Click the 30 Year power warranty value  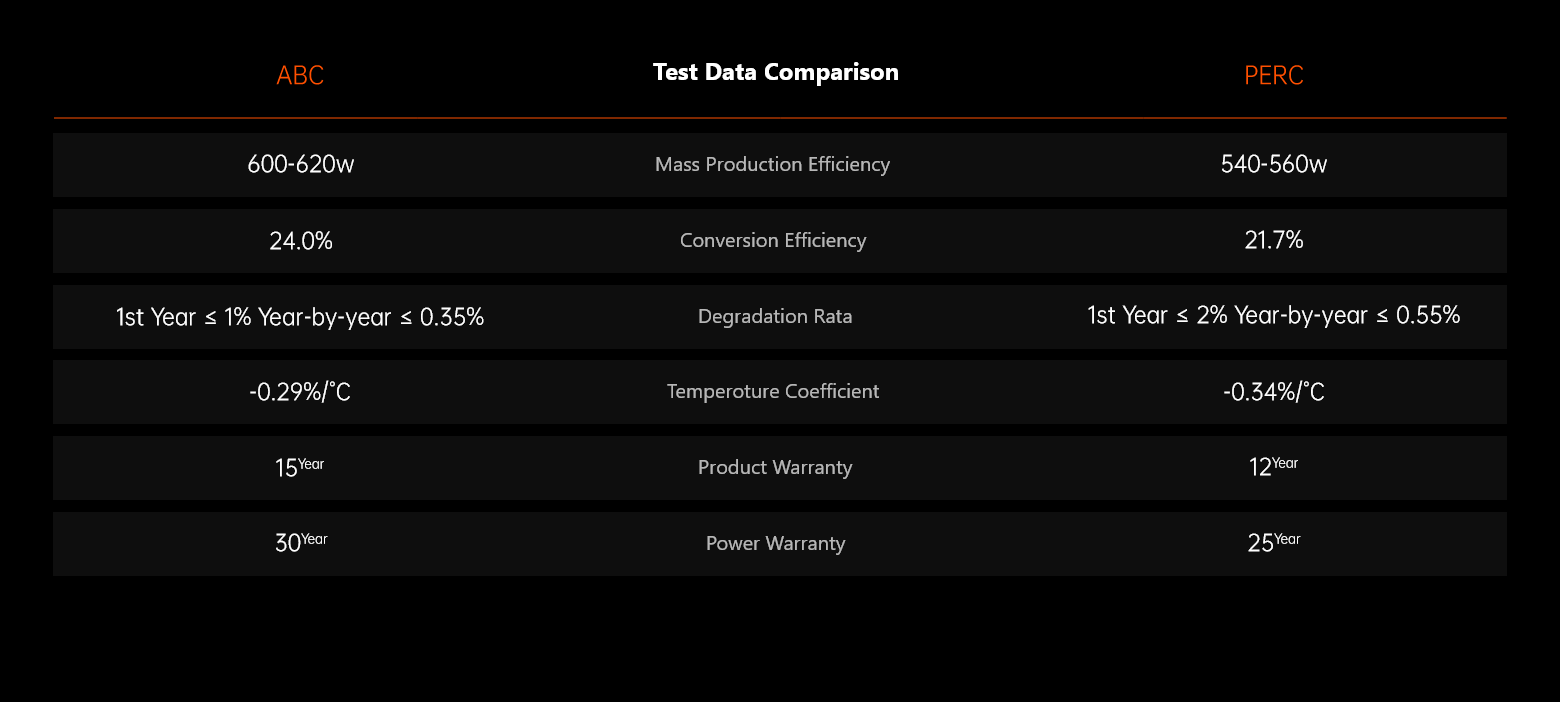click(300, 543)
